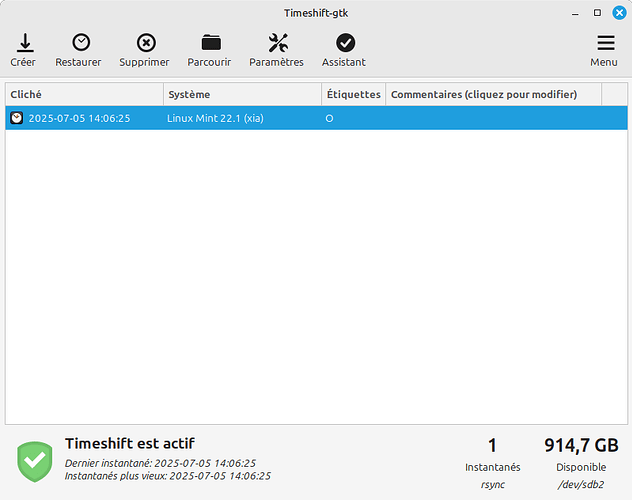Browse snapshot with the Parcourir folder icon

tap(211, 42)
